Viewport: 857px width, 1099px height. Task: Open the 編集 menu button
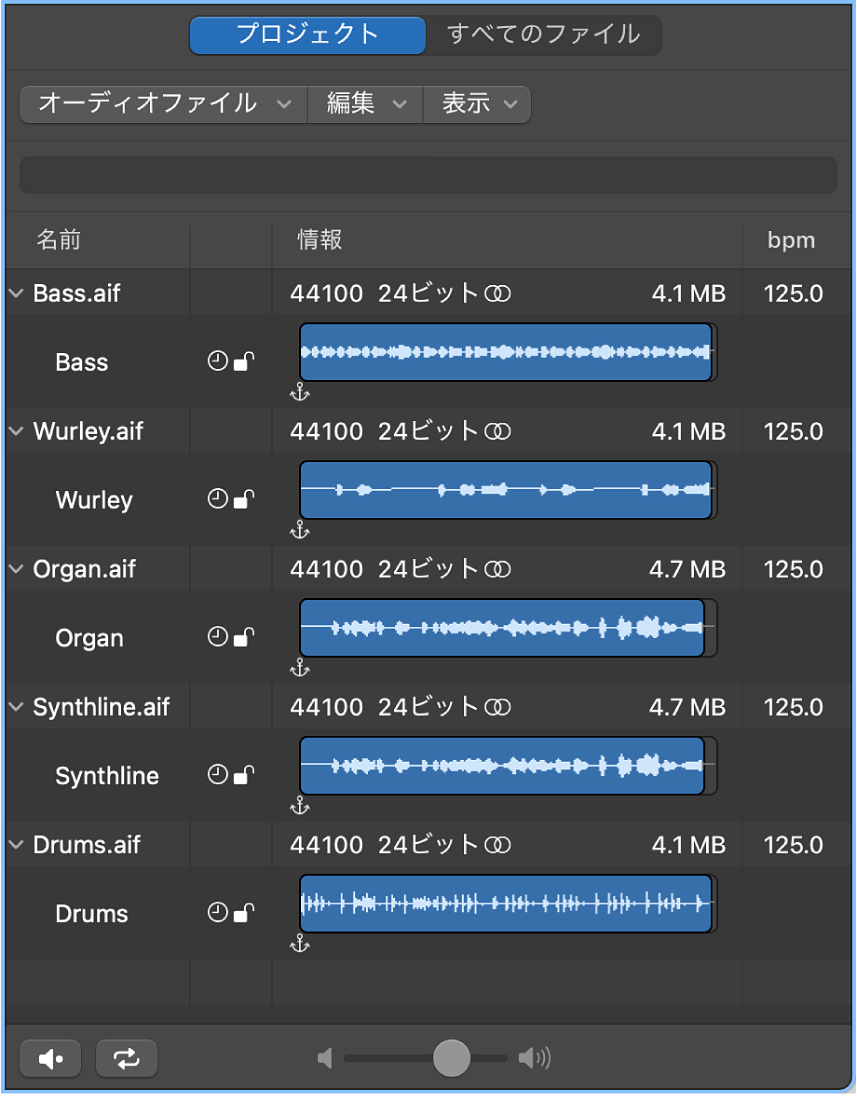point(366,104)
